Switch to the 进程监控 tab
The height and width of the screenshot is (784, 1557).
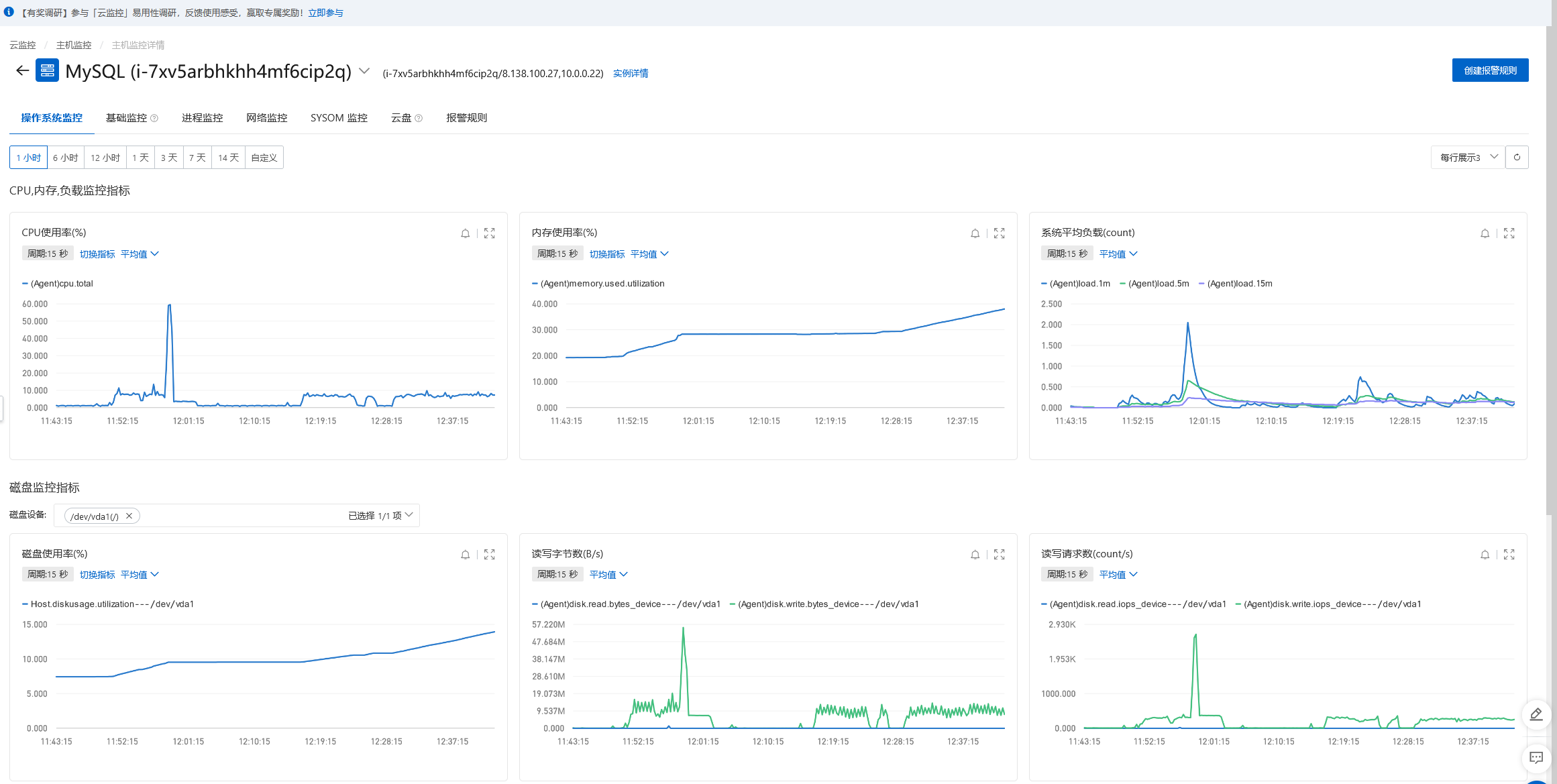click(202, 118)
